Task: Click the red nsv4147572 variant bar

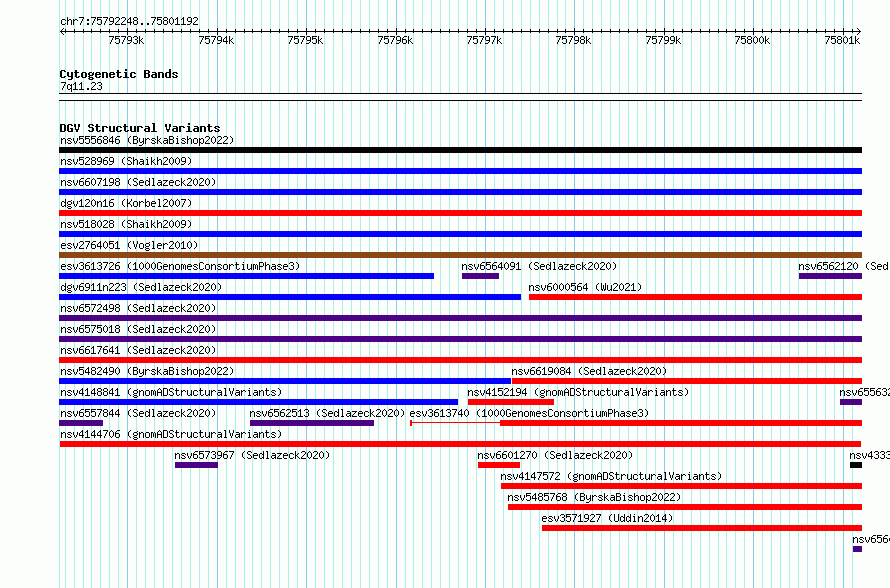Action: (681, 486)
